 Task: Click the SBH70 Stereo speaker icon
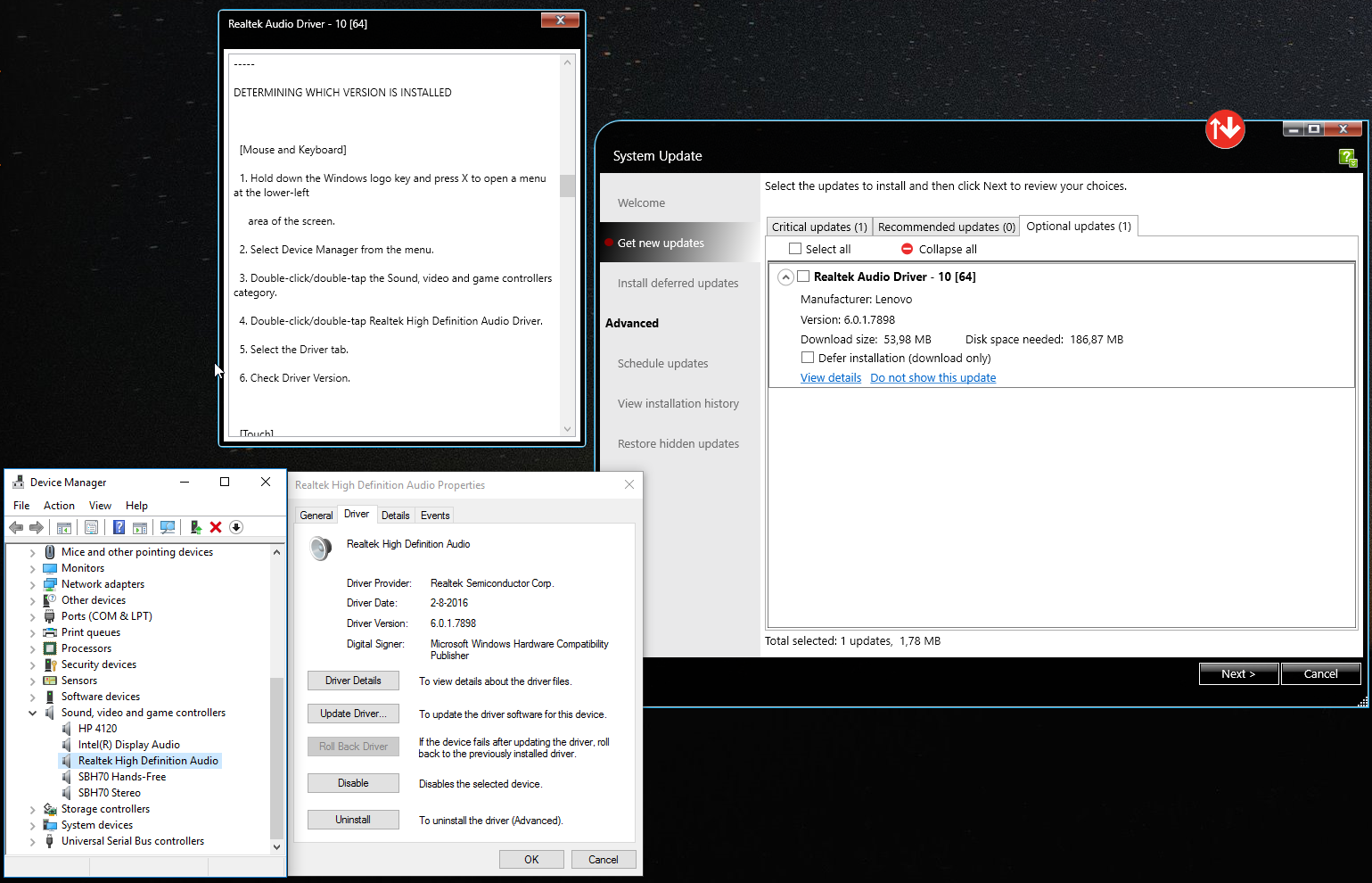click(x=67, y=793)
